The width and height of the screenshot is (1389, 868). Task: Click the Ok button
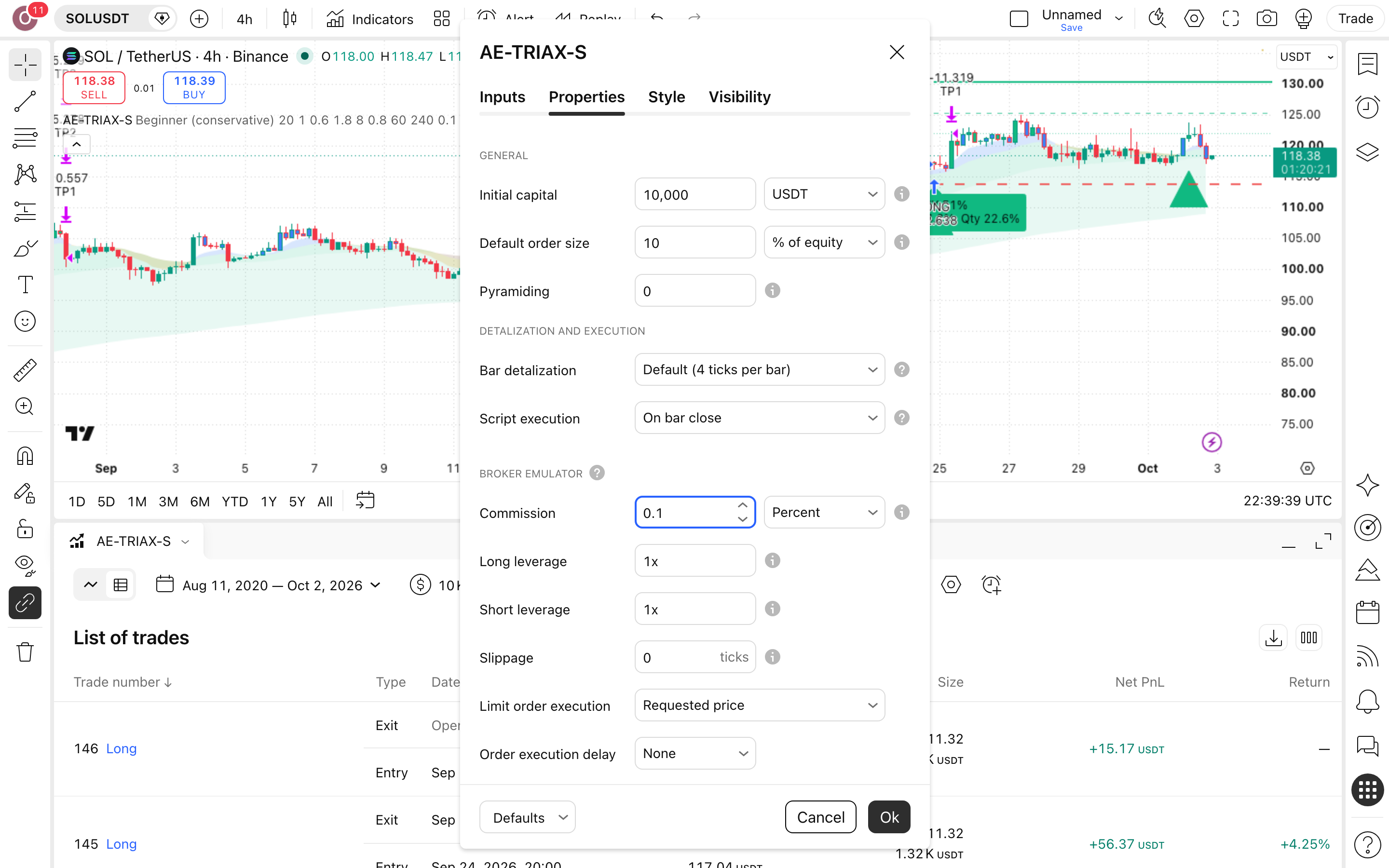[888, 817]
